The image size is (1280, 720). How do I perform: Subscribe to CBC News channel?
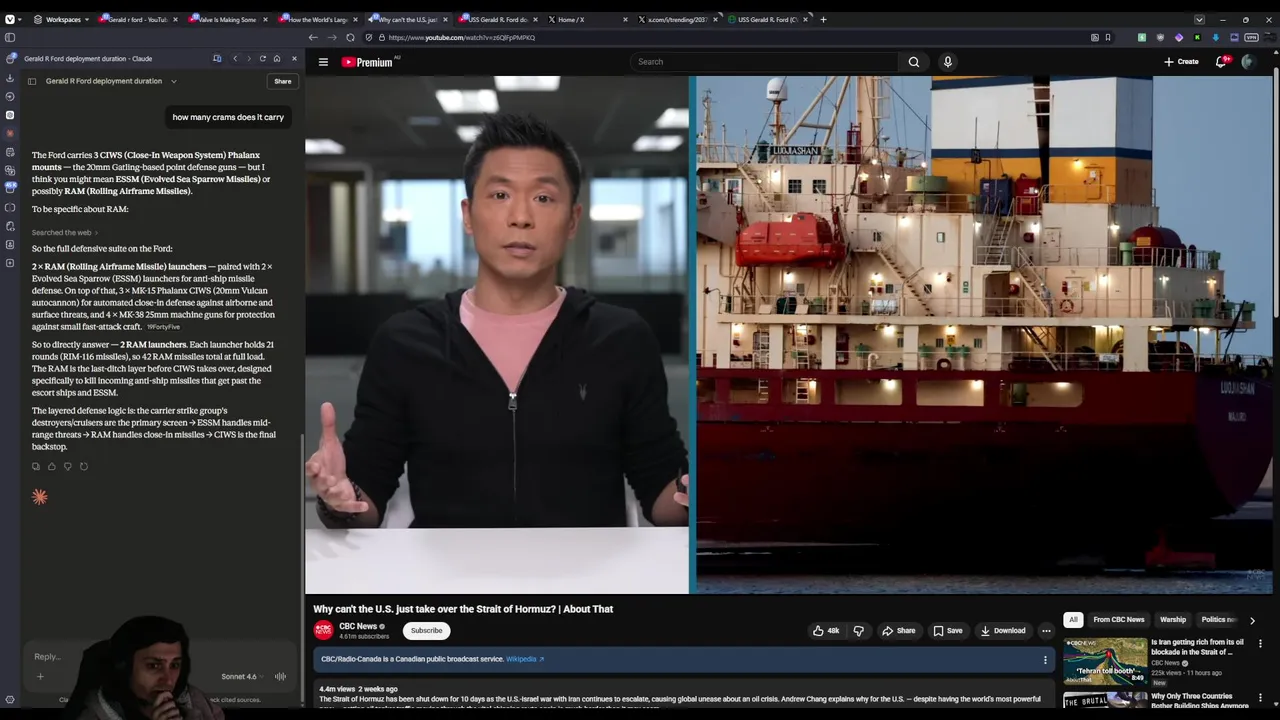click(426, 630)
